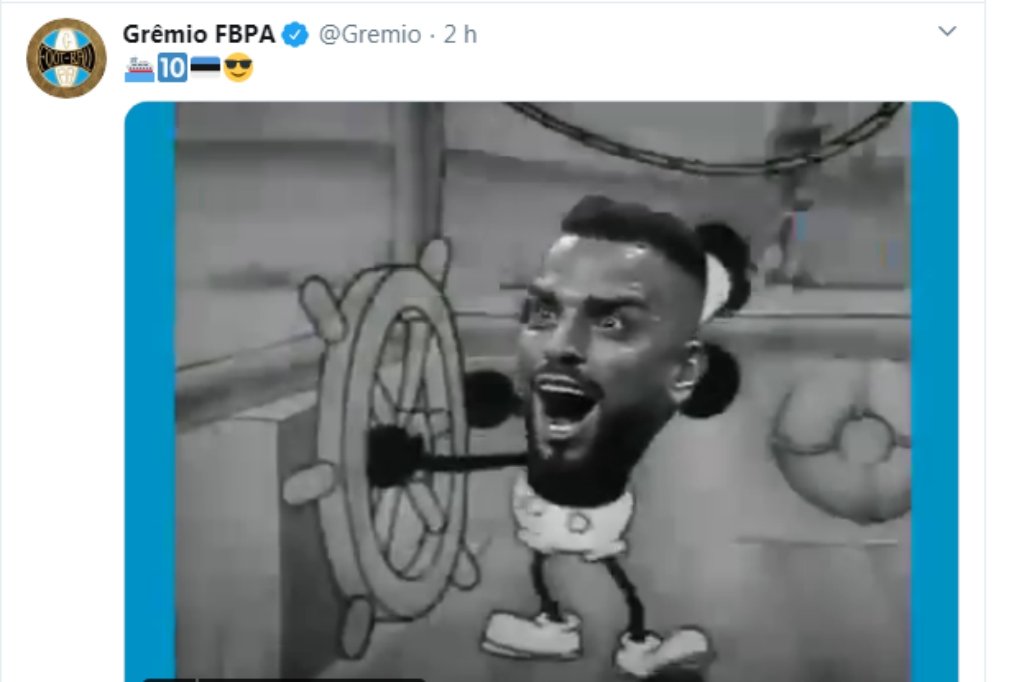Open the Grêmio FBPA profile name
The width and height of the screenshot is (1024, 682).
pyautogui.click(x=199, y=35)
